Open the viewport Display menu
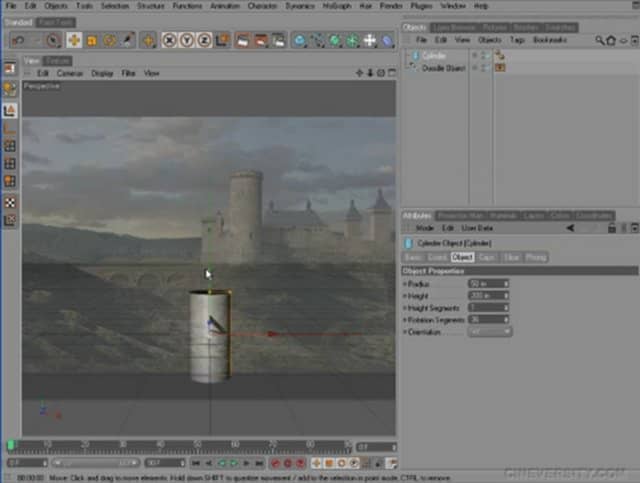 click(102, 73)
